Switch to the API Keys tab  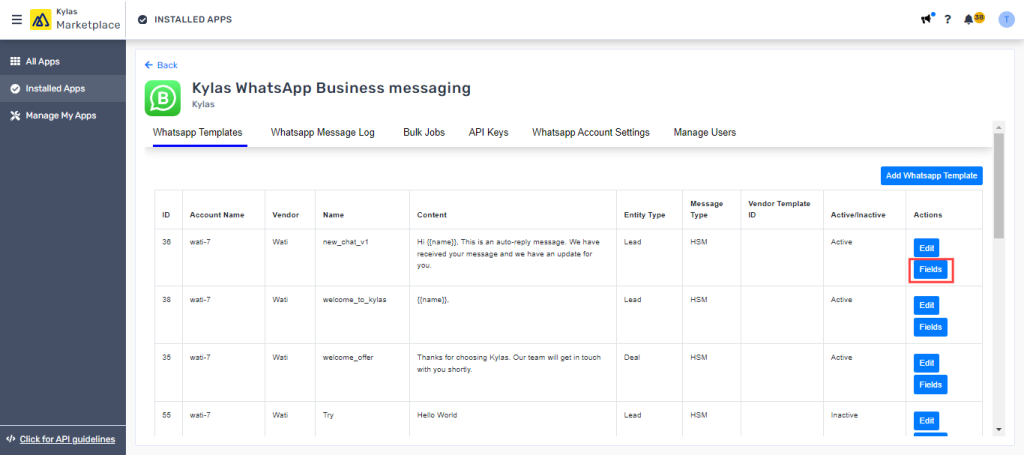[488, 133]
